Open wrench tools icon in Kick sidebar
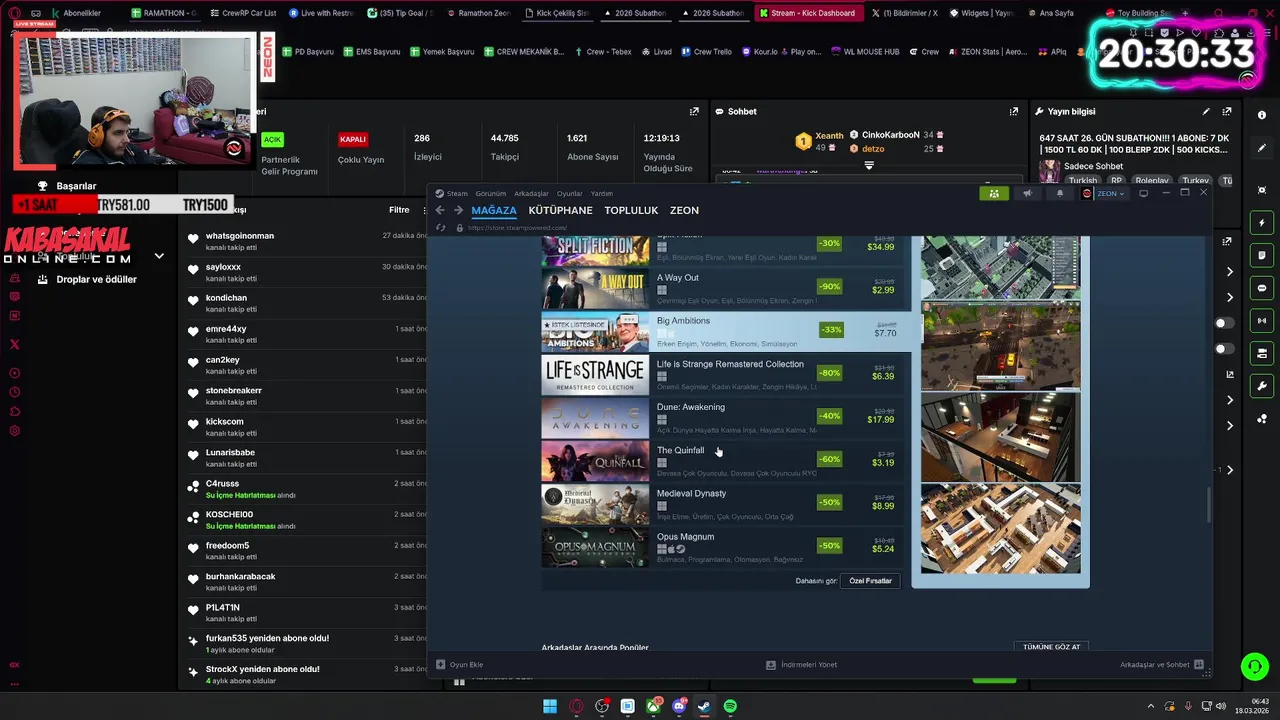Viewport: 1280px width, 720px height. [1262, 386]
